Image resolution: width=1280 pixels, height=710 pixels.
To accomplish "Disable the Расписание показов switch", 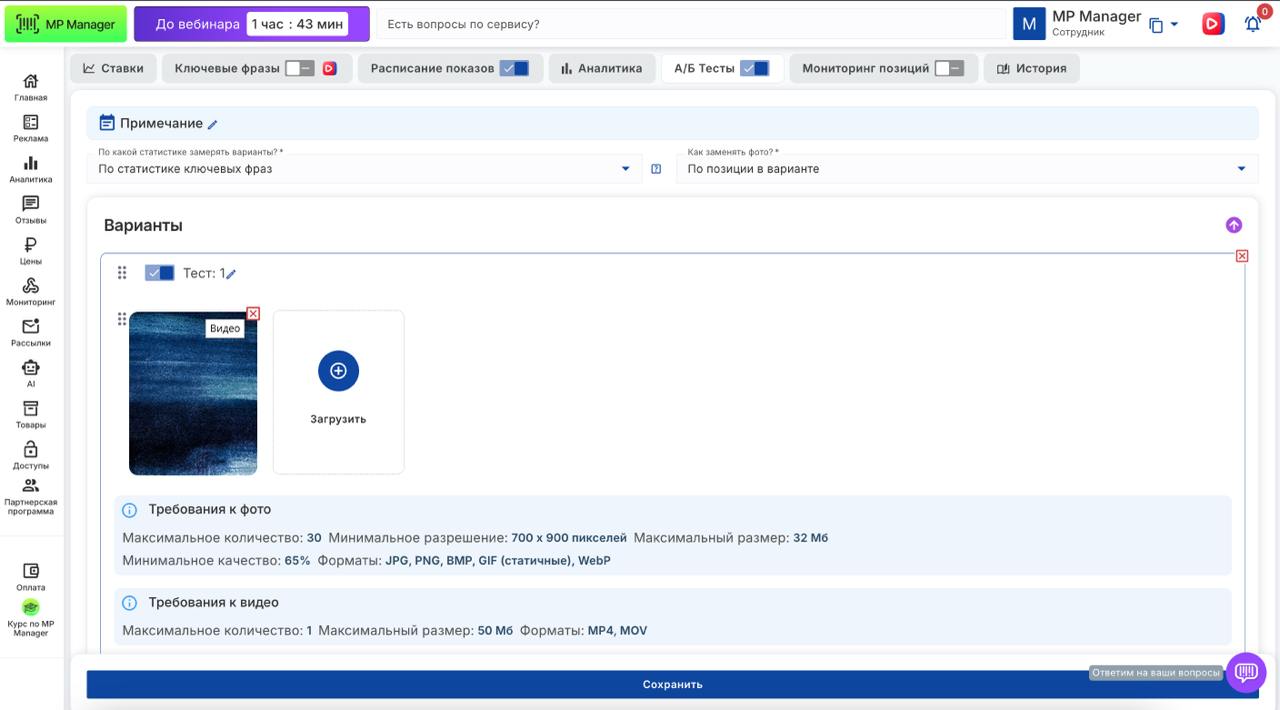I will [x=514, y=69].
